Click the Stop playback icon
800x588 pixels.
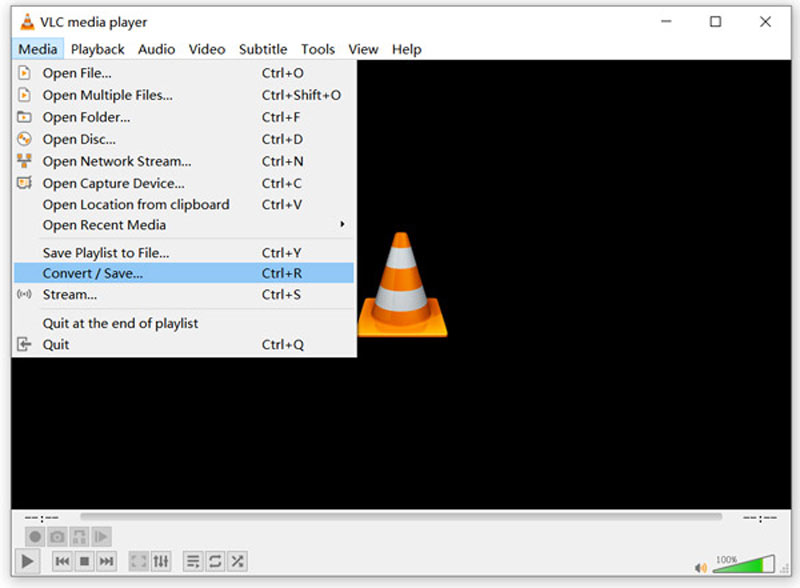[84, 561]
